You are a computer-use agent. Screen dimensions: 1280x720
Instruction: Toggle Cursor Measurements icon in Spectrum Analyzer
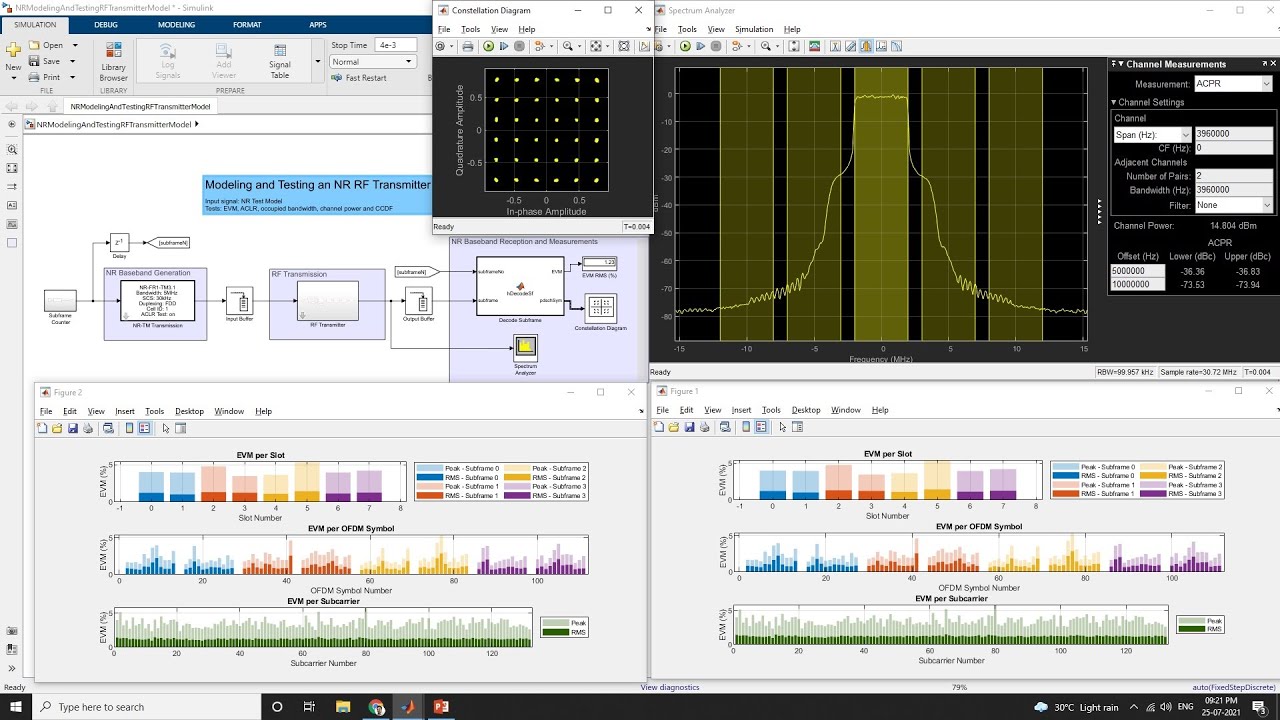pyautogui.click(x=834, y=46)
